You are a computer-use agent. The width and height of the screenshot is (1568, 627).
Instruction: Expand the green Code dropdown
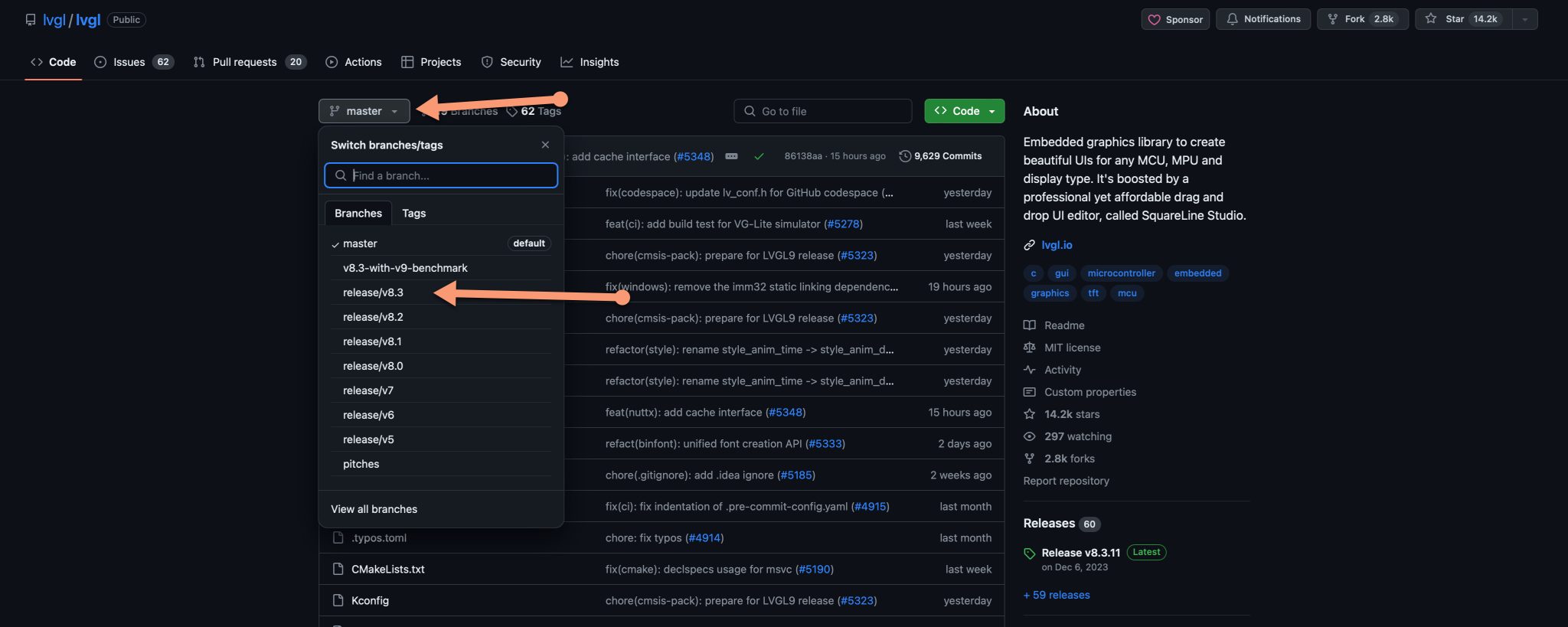tap(964, 111)
